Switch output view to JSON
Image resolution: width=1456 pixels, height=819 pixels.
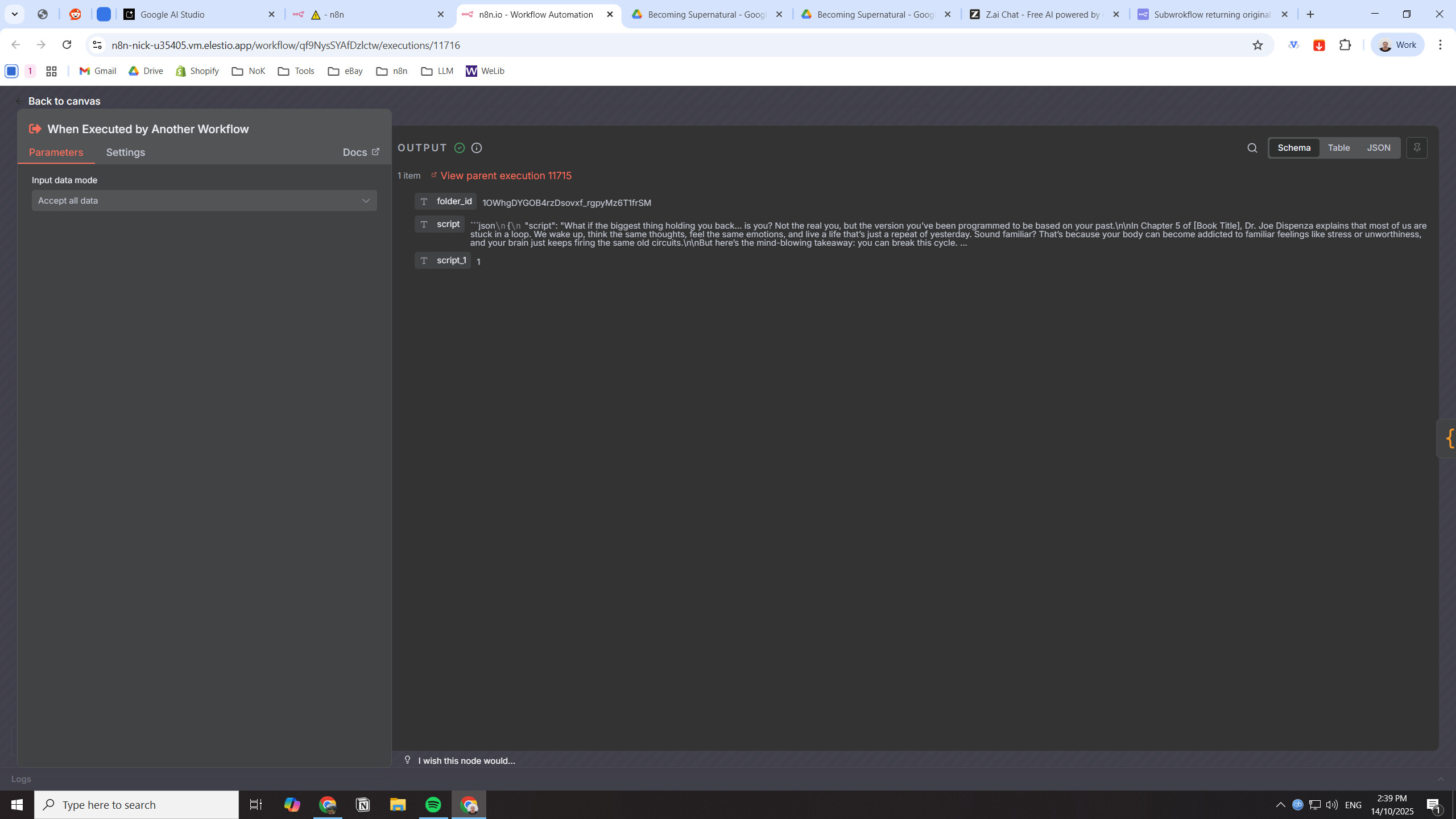click(x=1378, y=148)
